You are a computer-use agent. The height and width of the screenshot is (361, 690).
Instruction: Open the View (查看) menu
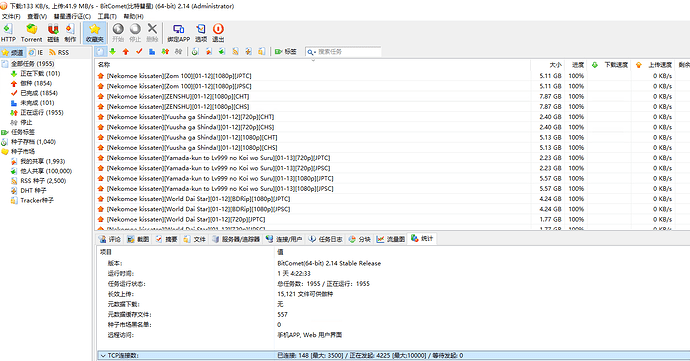[37, 16]
